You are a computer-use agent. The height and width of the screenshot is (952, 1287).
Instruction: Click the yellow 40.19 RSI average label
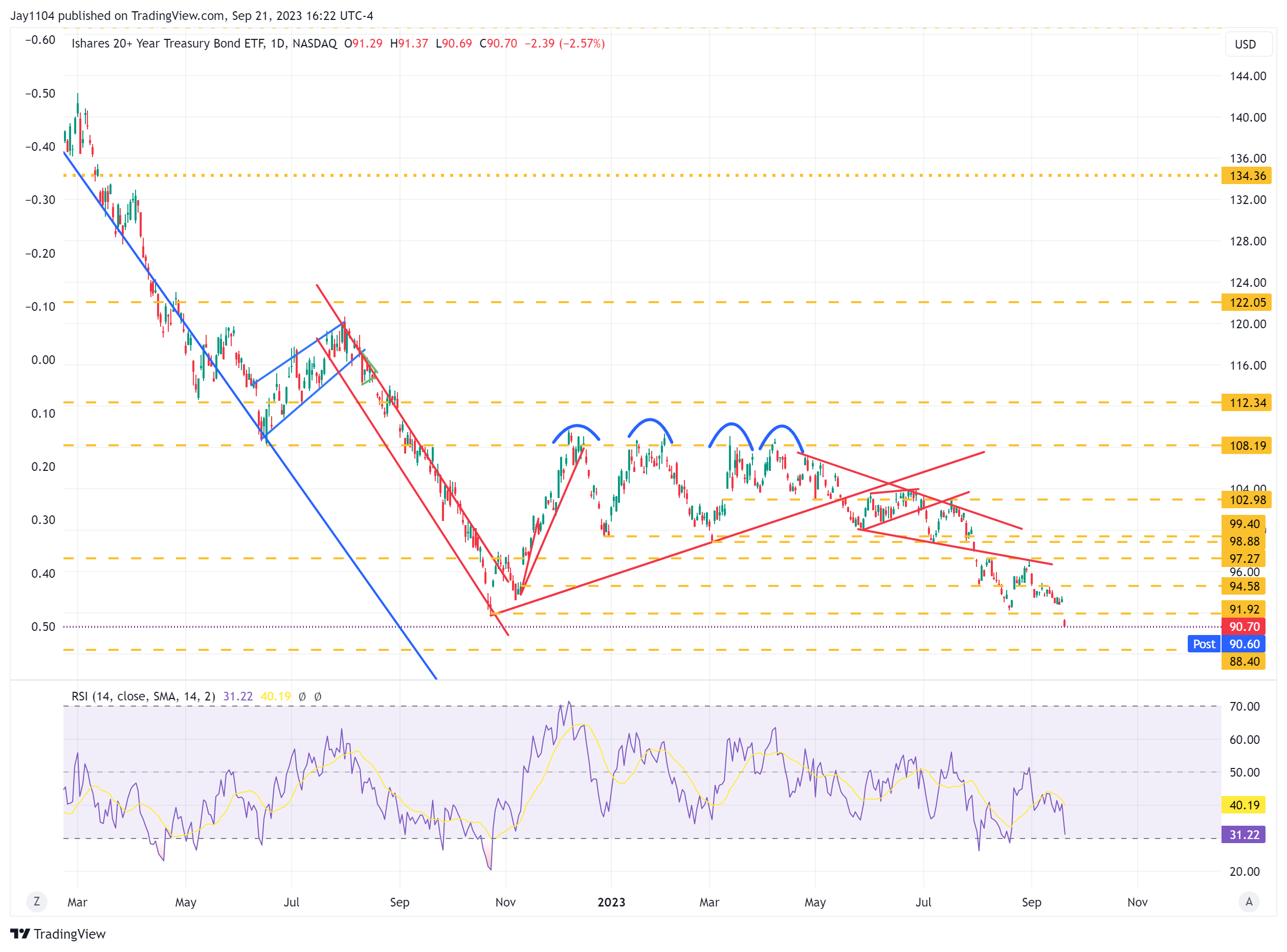1244,805
